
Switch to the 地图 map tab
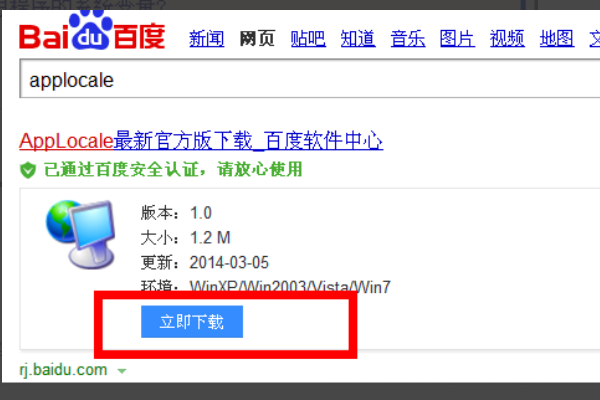click(x=557, y=39)
